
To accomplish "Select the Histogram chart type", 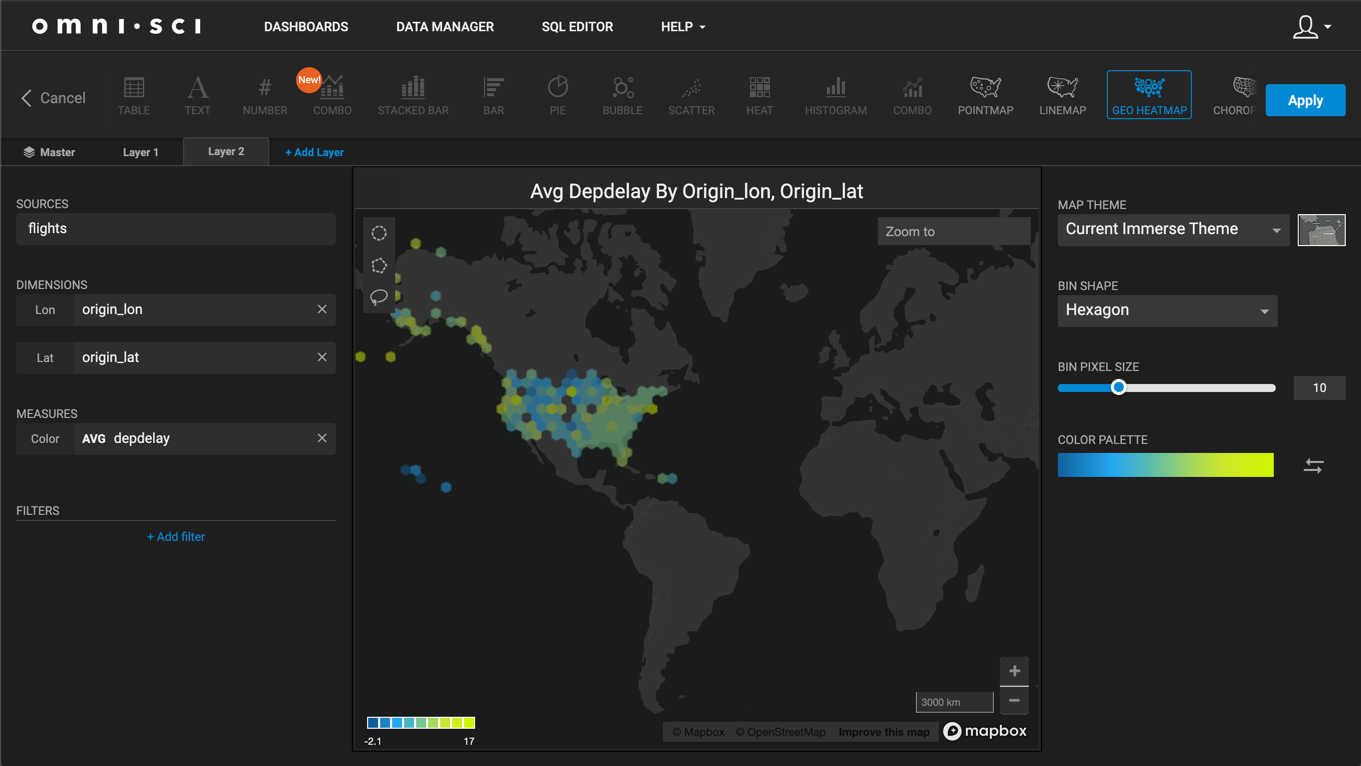I will (836, 96).
